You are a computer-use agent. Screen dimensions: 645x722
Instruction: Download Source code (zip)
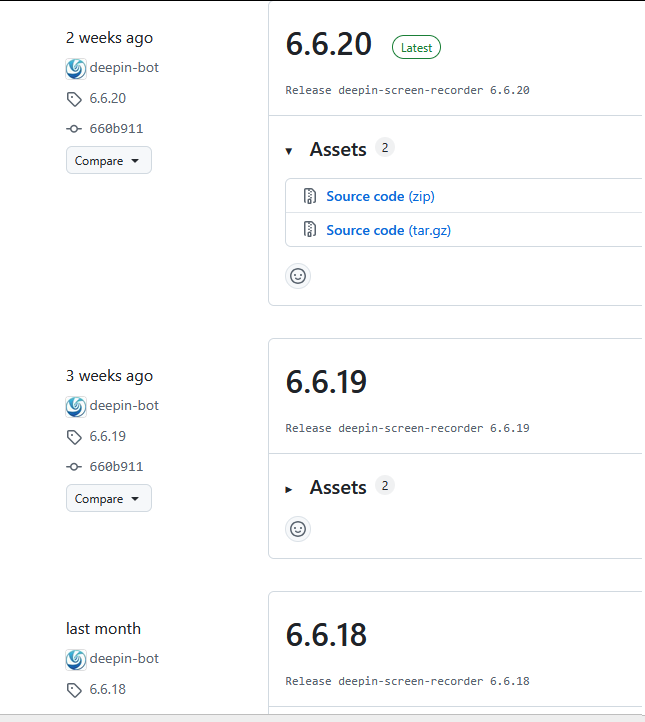(380, 196)
